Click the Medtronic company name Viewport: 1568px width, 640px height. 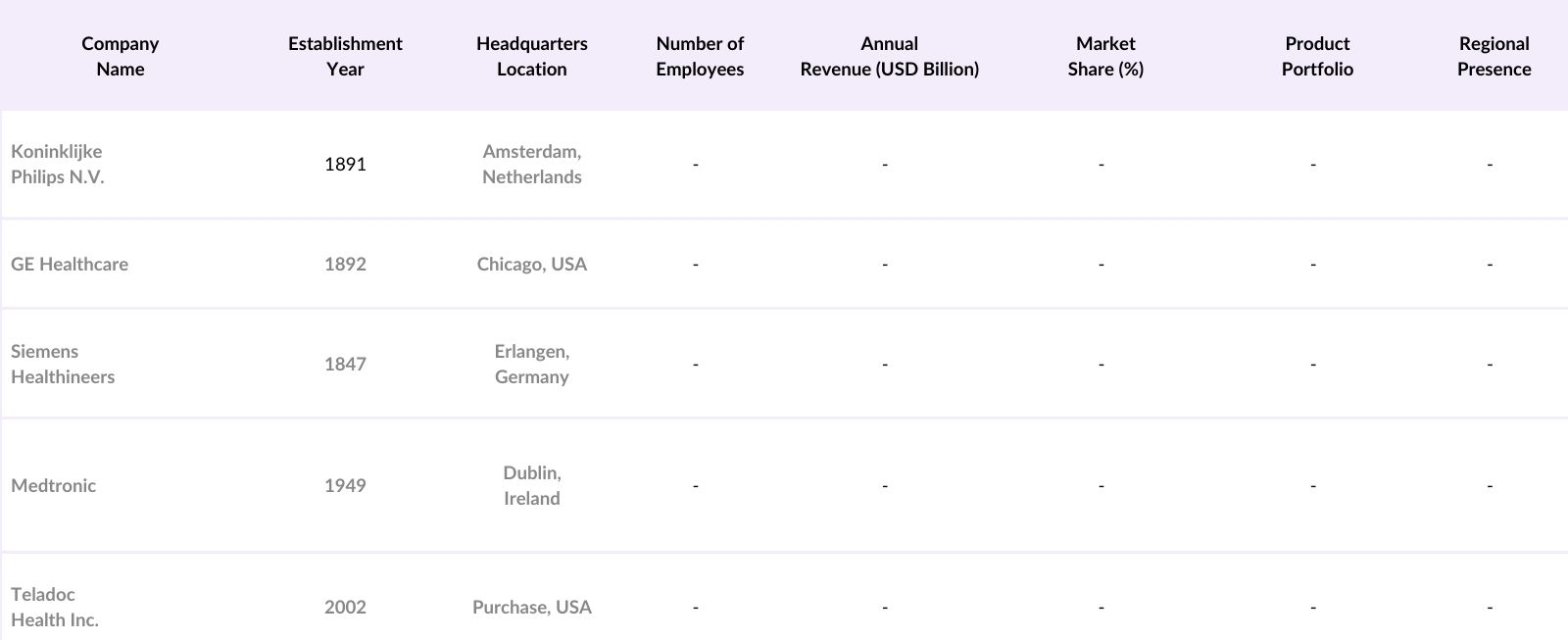pyautogui.click(x=54, y=485)
